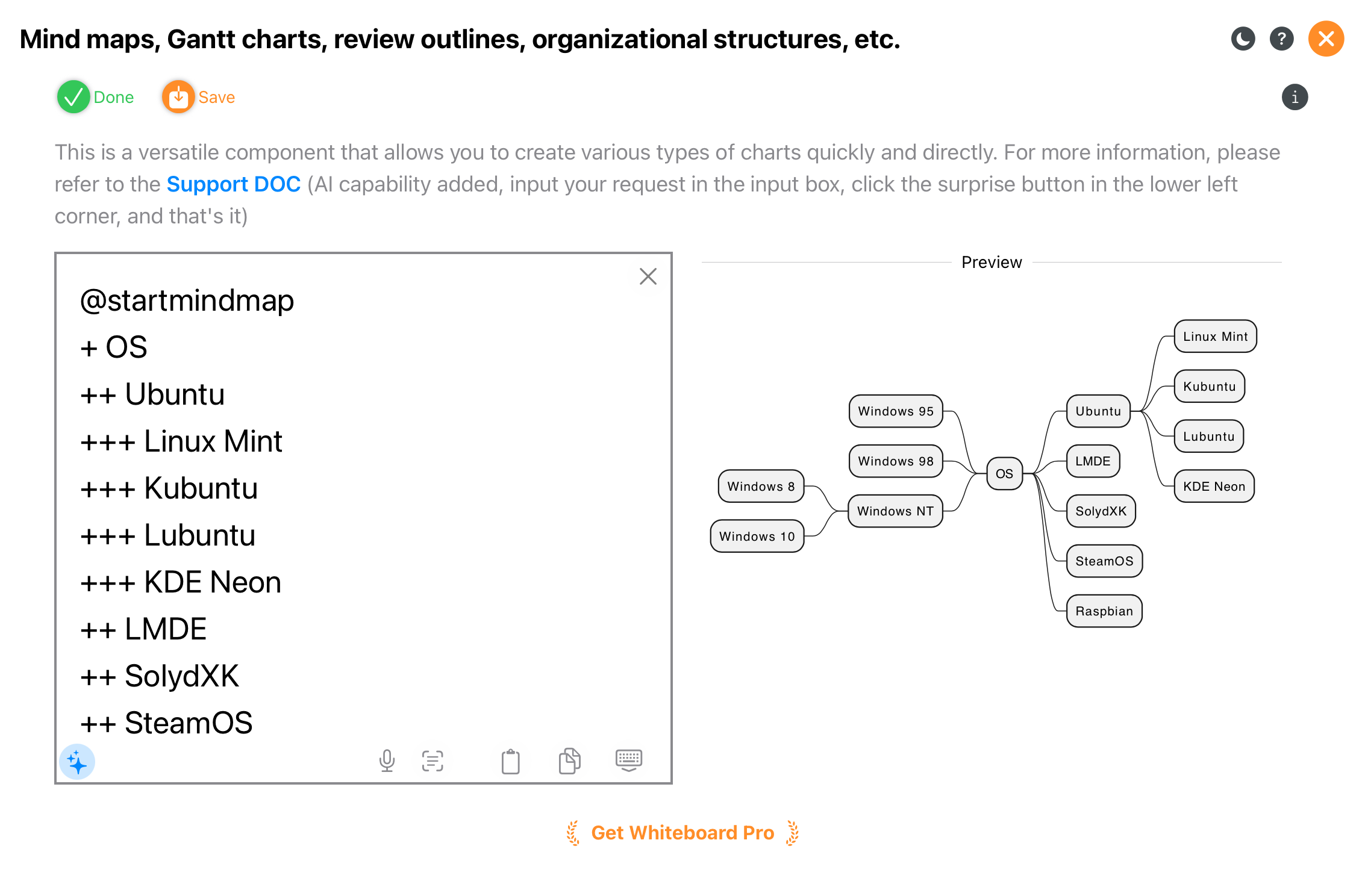Click the Done button
1365x896 pixels.
click(x=96, y=97)
